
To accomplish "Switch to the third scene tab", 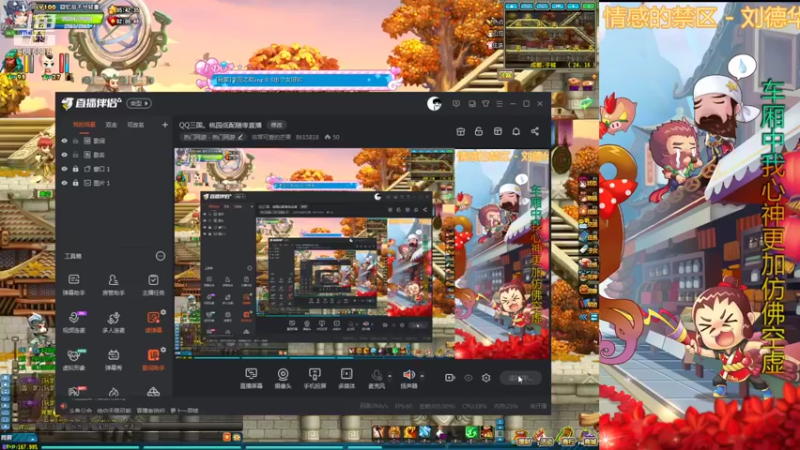I will point(135,125).
